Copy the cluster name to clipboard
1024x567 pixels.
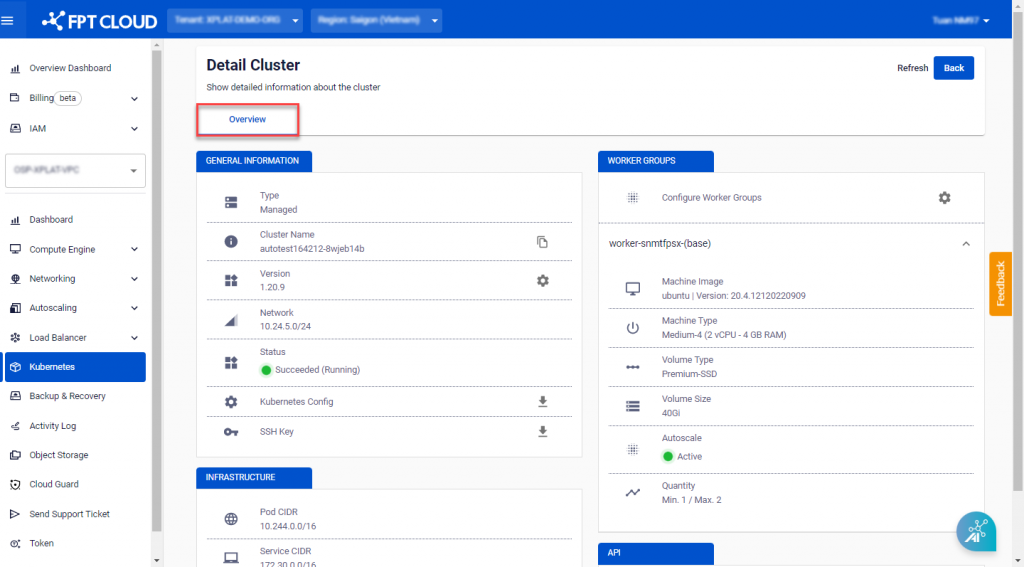[542, 242]
